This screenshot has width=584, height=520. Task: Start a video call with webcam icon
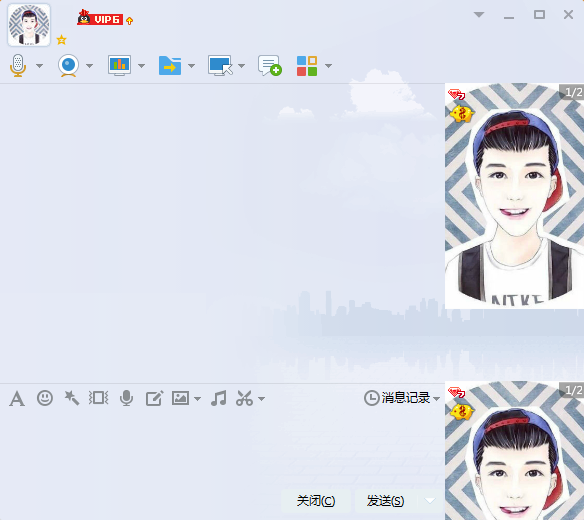[x=69, y=66]
